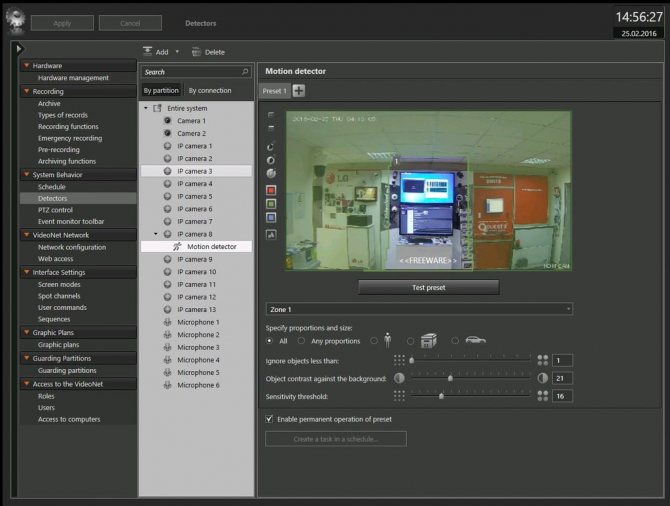Select the Preset 1 tab

[x=275, y=91]
